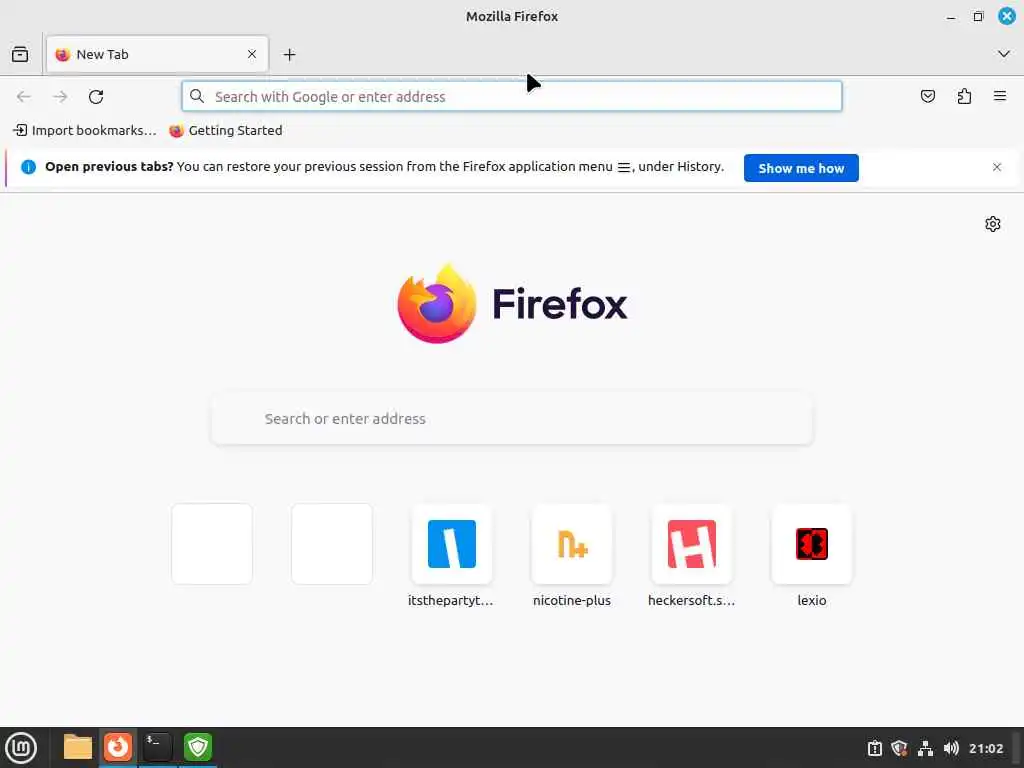The height and width of the screenshot is (768, 1024).
Task: Expand the list all tabs chevron
Action: point(1004,54)
